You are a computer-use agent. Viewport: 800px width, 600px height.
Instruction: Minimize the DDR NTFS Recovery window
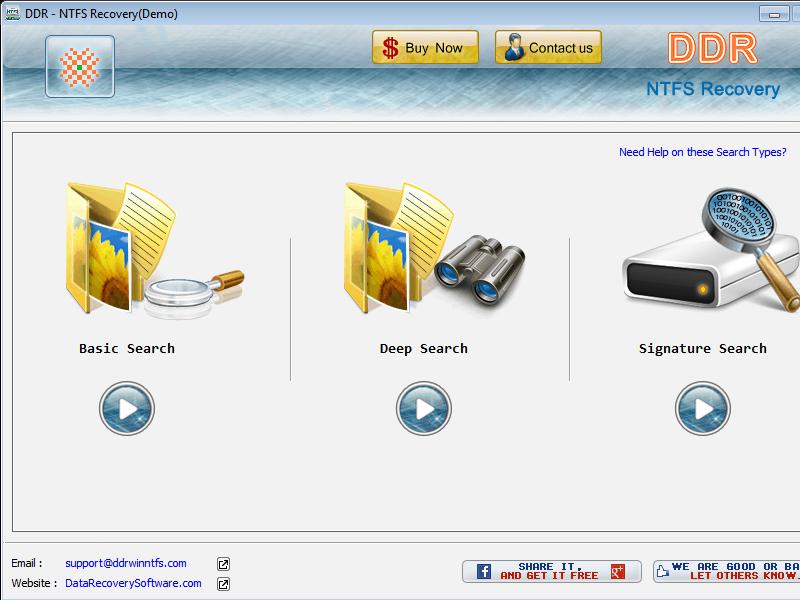click(774, 14)
